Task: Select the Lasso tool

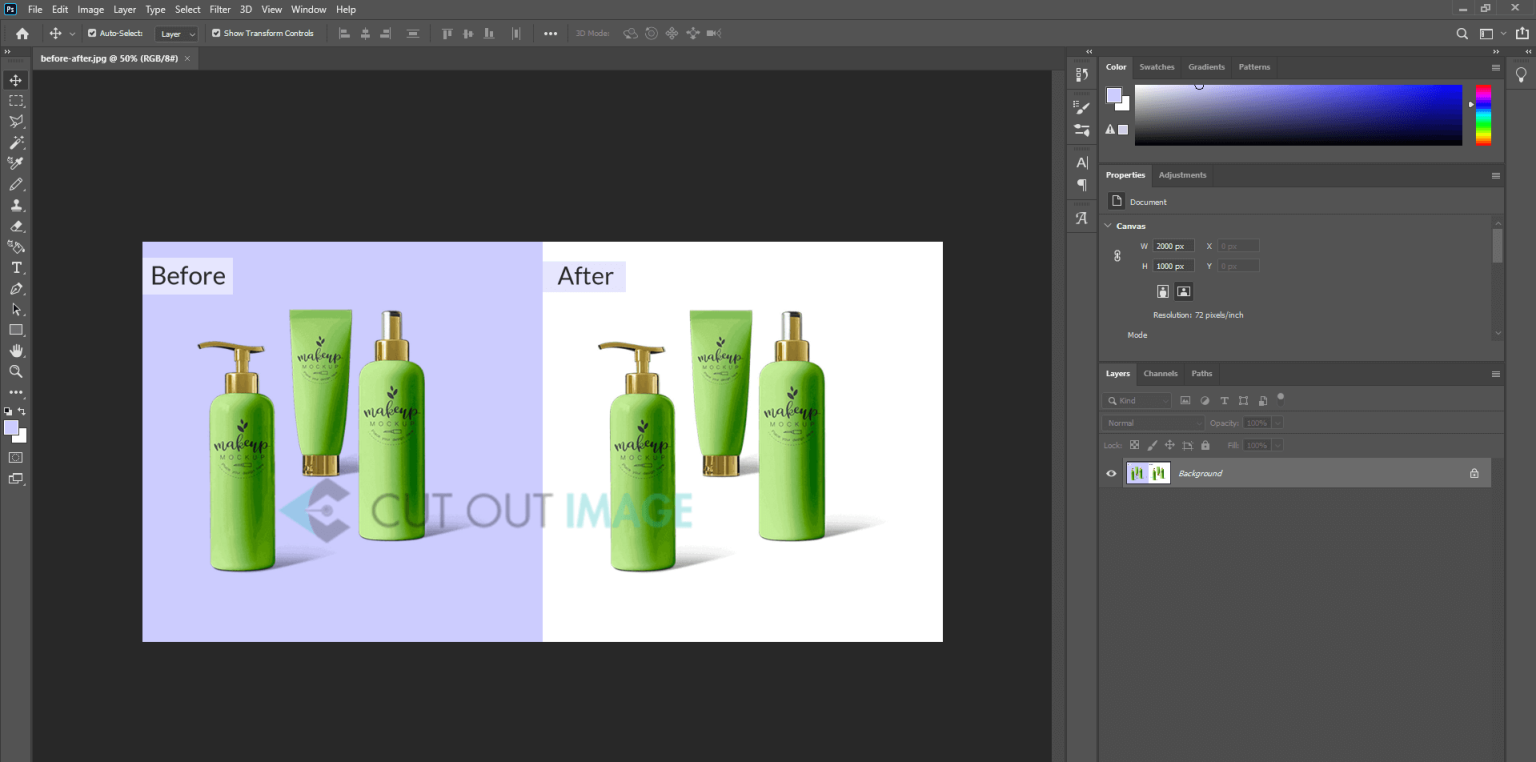Action: tap(15, 122)
